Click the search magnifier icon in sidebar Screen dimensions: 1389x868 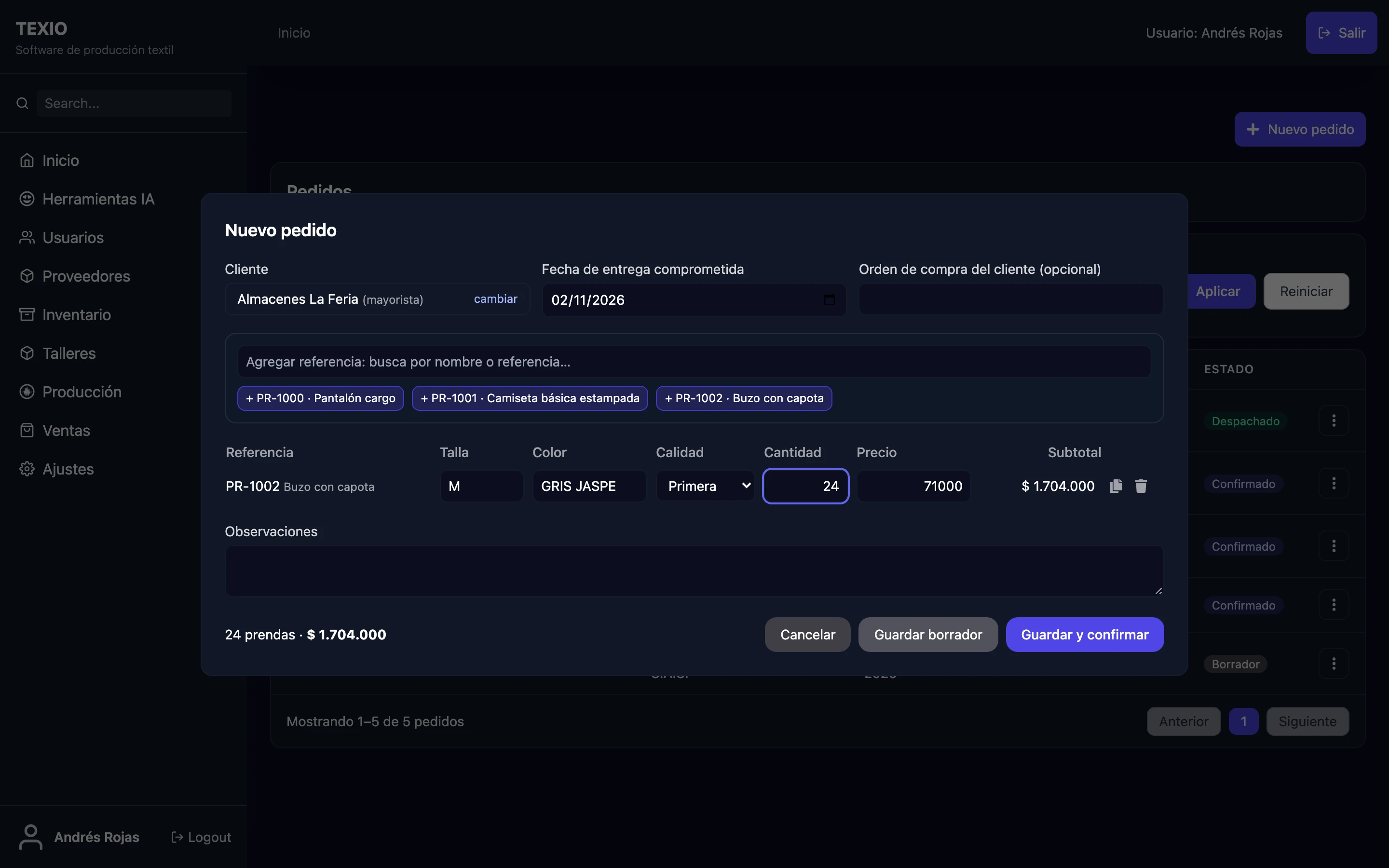pyautogui.click(x=22, y=103)
